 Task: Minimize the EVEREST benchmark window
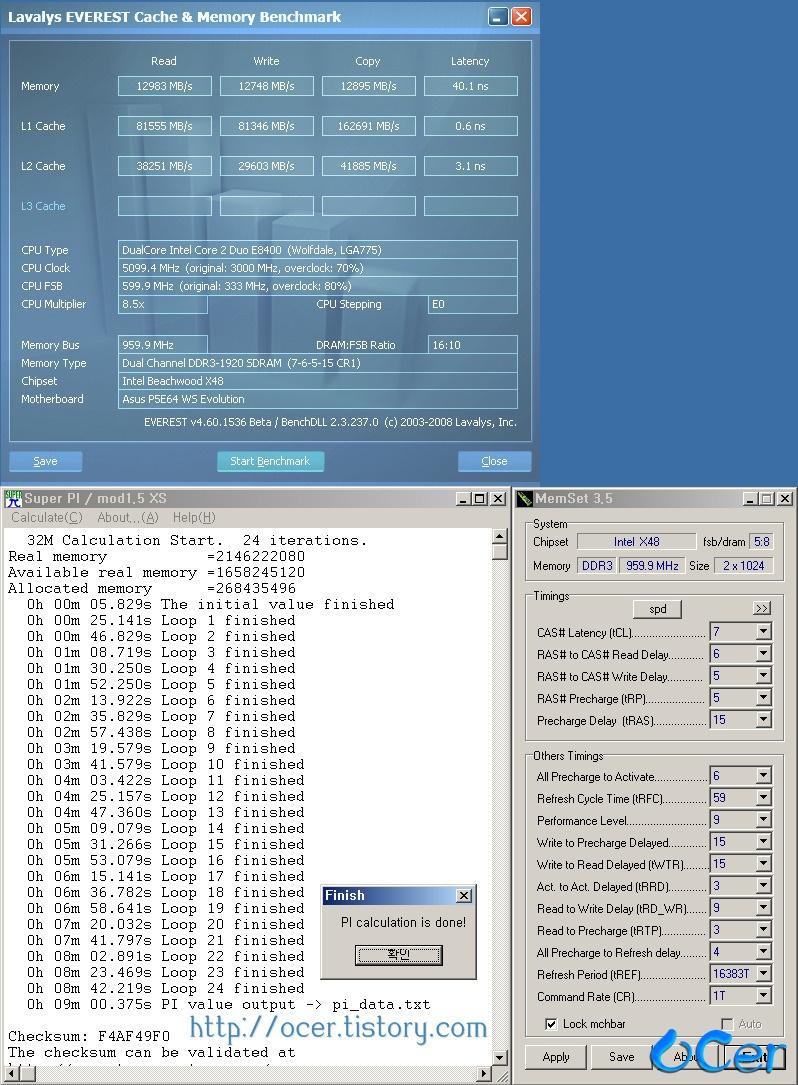[498, 17]
